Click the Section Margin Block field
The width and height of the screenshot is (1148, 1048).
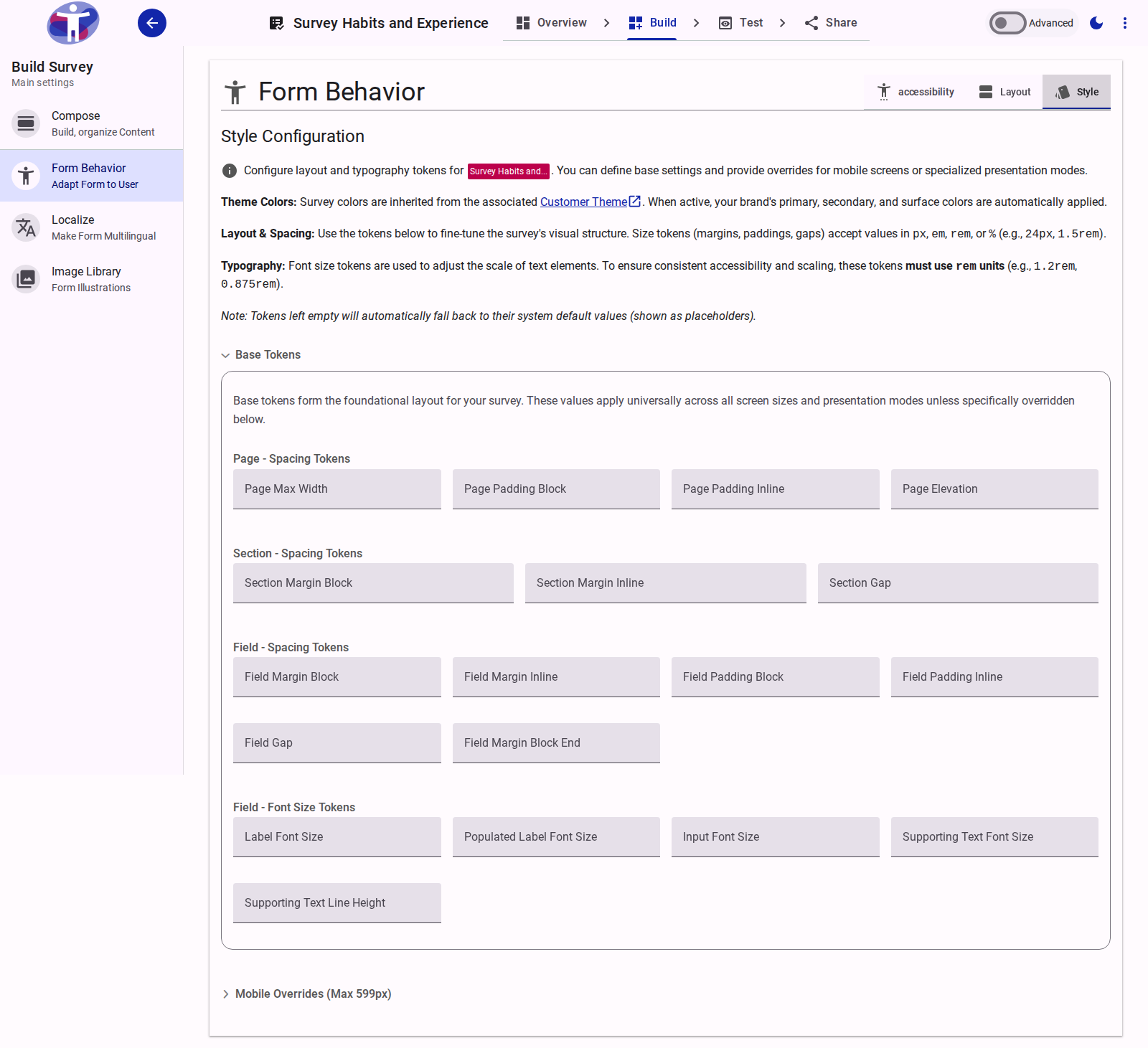tap(373, 583)
